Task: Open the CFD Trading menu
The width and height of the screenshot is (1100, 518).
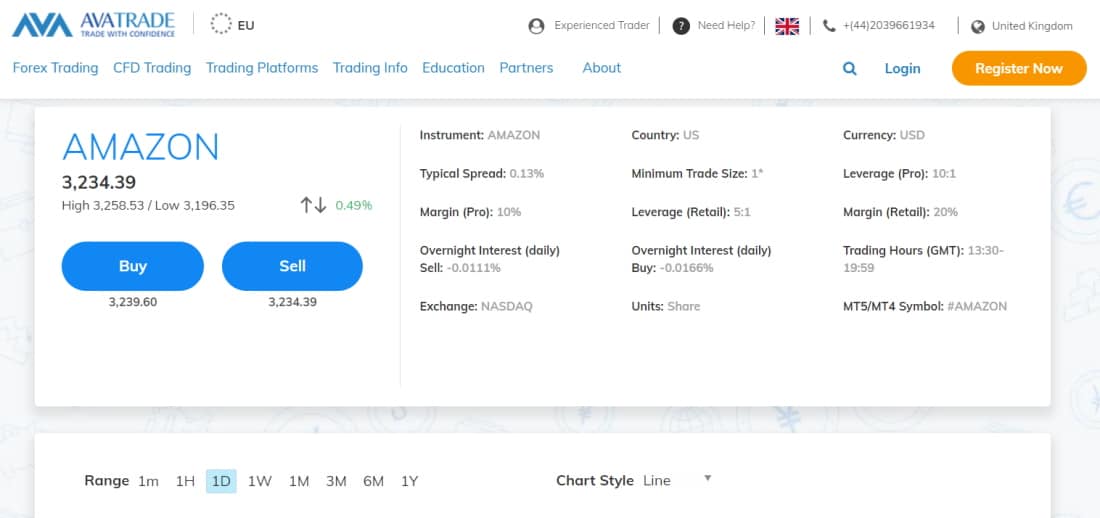Action: pos(152,68)
